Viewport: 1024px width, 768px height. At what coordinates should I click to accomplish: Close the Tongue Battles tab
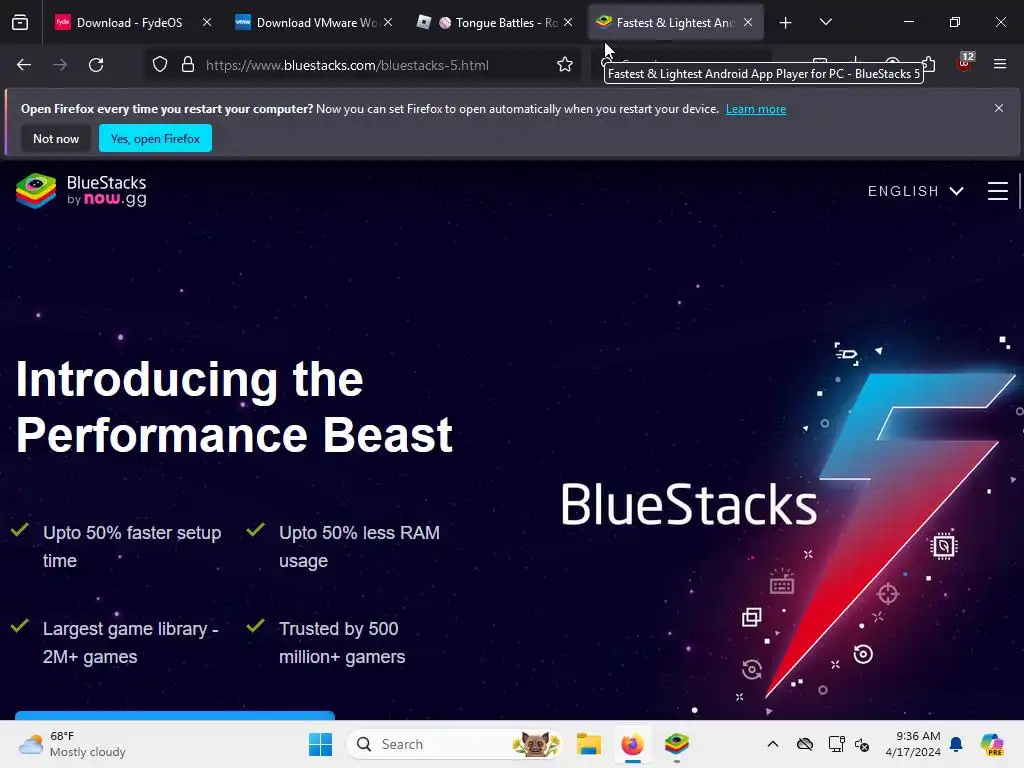pyautogui.click(x=568, y=22)
